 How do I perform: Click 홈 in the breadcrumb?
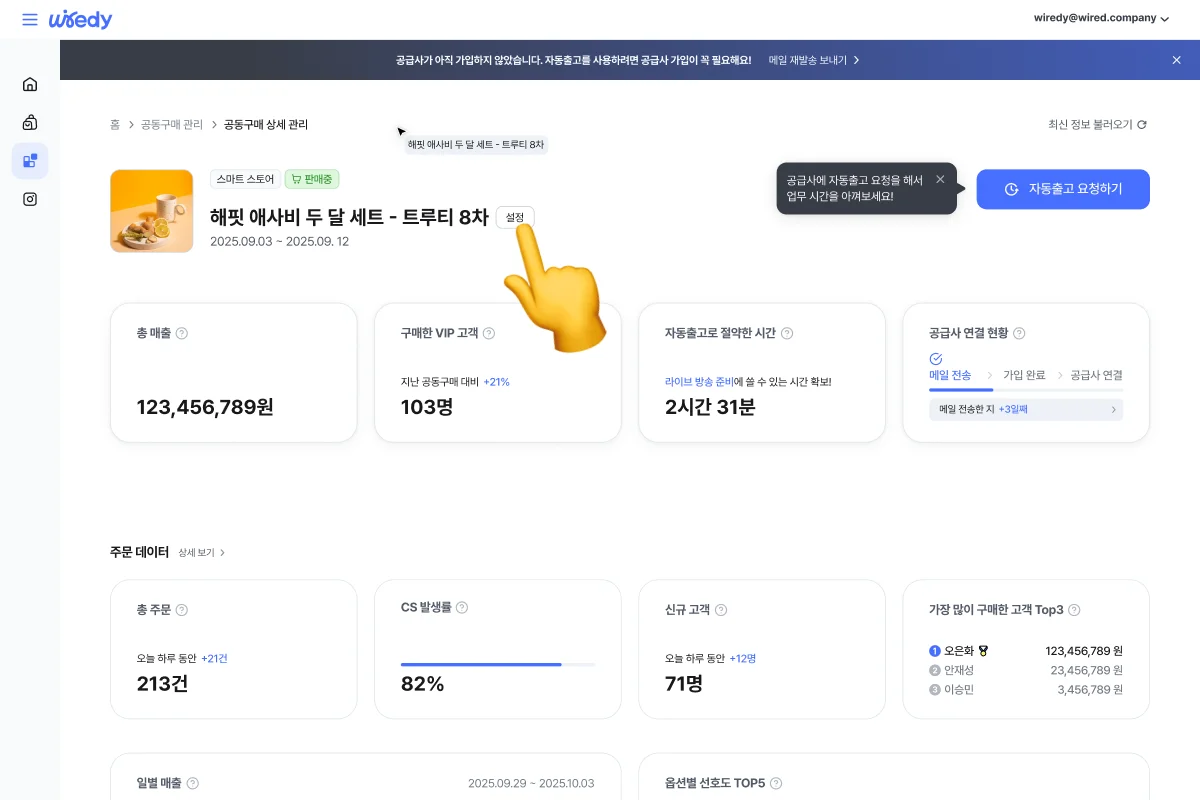point(115,125)
